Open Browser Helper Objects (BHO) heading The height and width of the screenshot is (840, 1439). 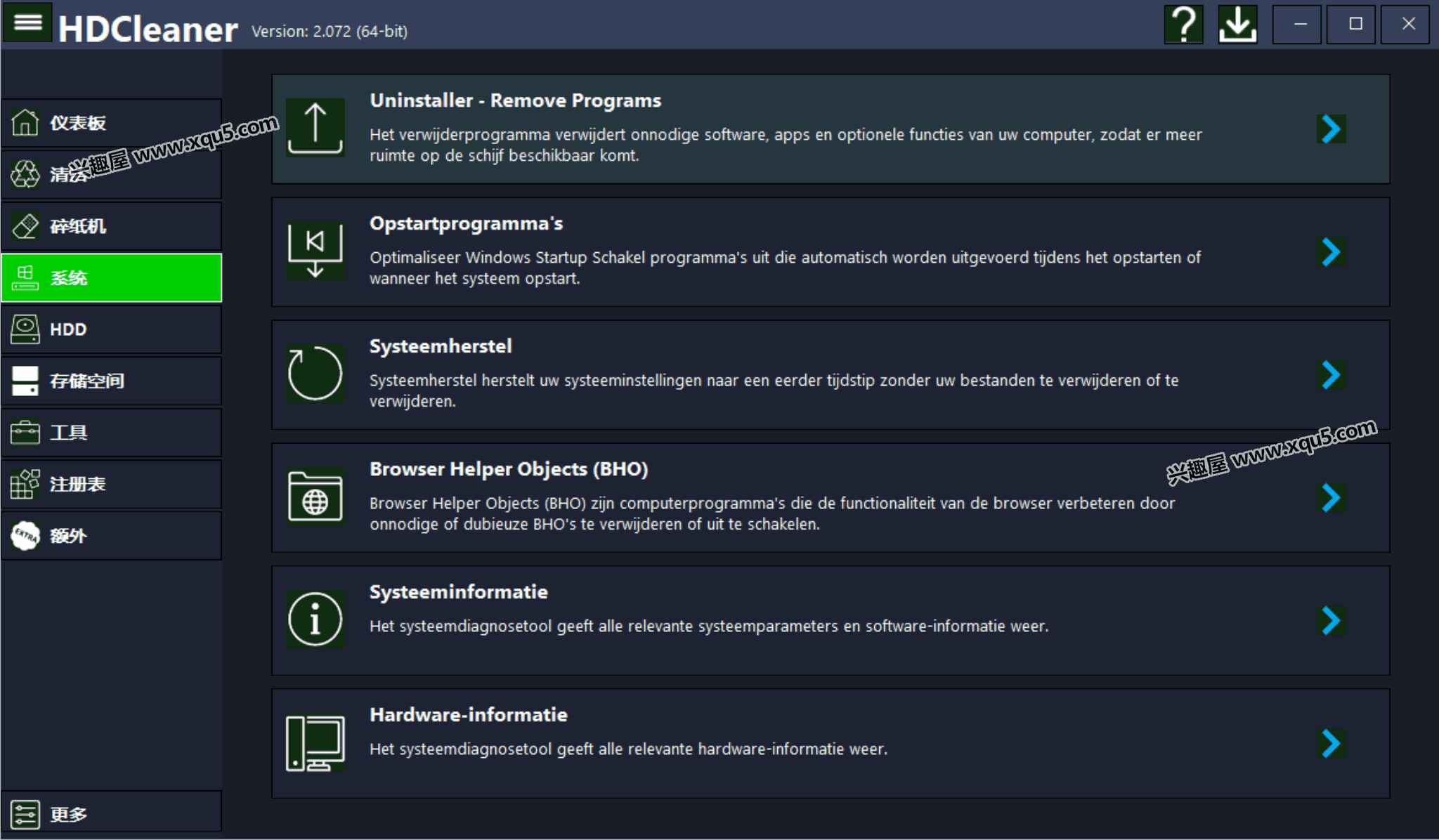tap(509, 469)
